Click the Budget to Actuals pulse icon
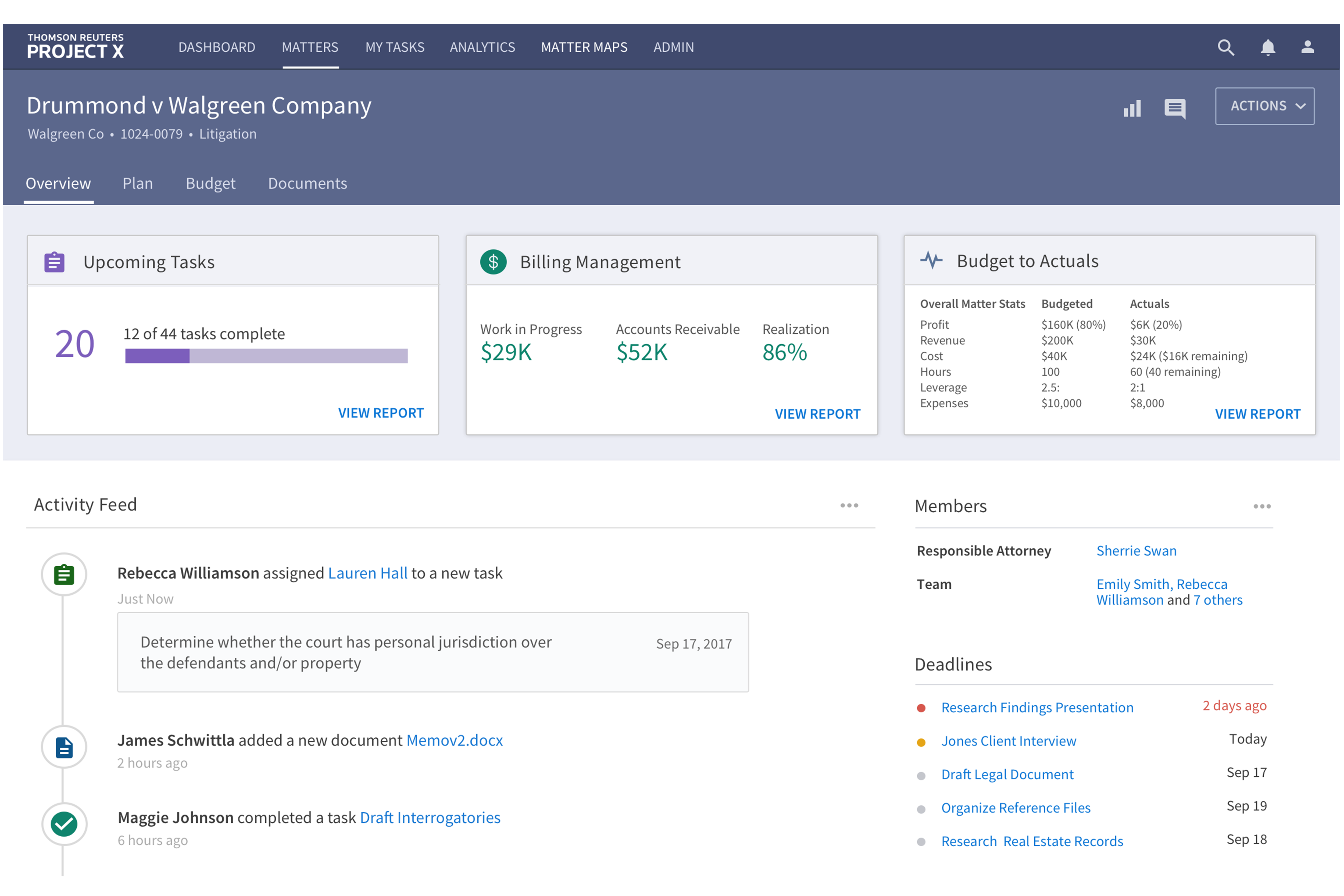The image size is (1344, 896). click(931, 260)
